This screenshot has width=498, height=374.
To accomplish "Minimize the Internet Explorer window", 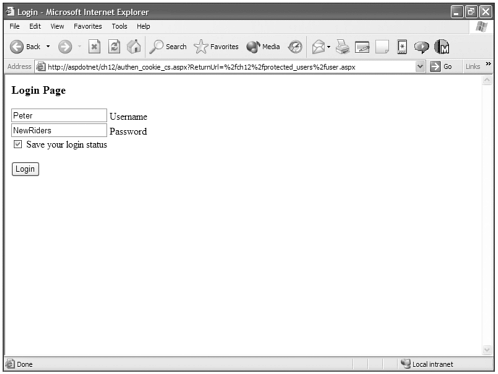I will tap(457, 12).
